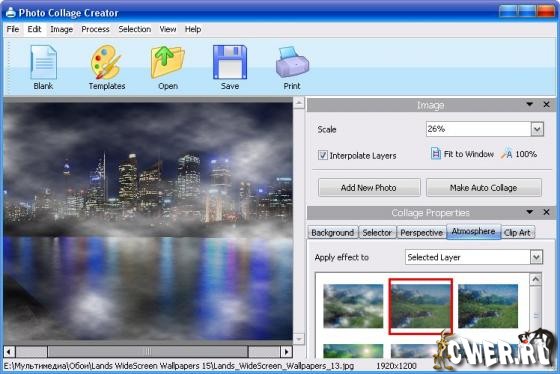
Task: Click the Scale value field showing 26%
Action: pos(479,129)
